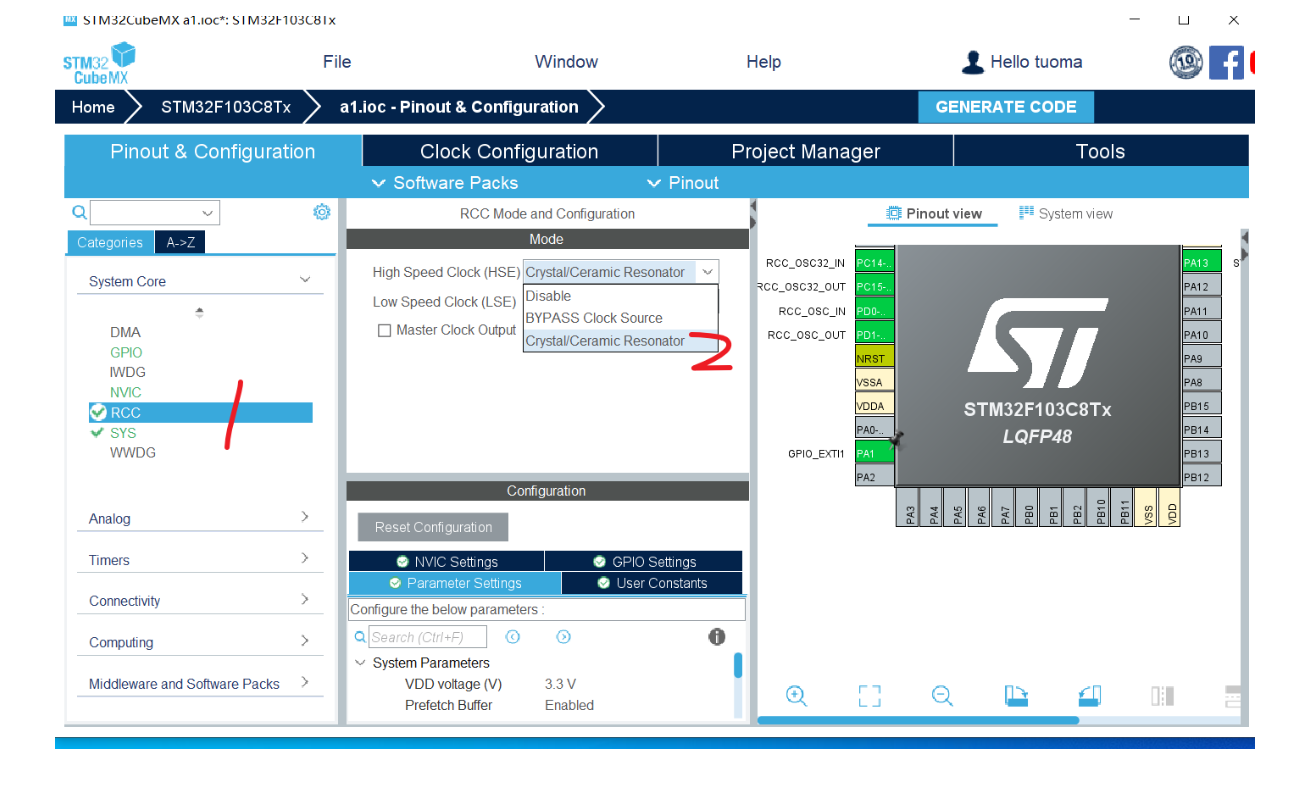The width and height of the screenshot is (1301, 796).
Task: Expand the Timers category
Action: 305,558
